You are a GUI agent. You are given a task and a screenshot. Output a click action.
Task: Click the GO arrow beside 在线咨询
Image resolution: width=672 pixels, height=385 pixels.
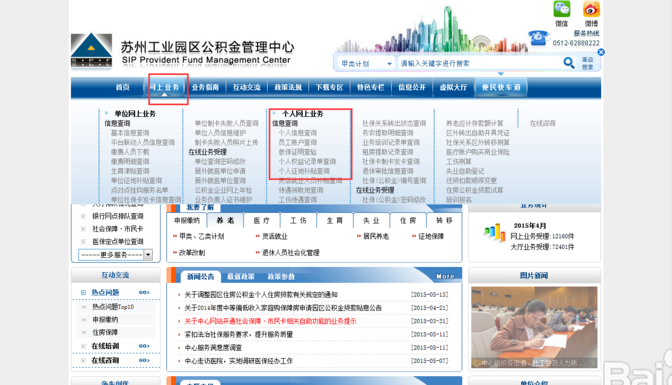[x=144, y=360]
